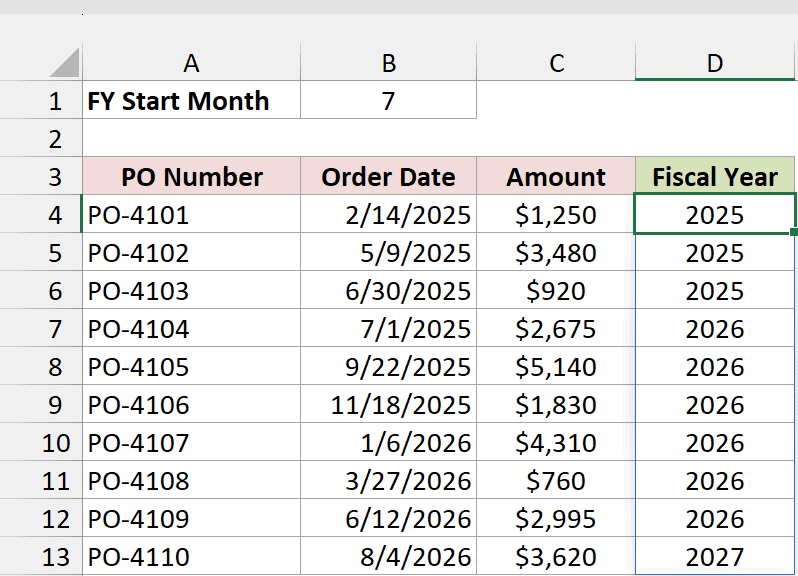Select cell PO-4109
Image resolution: width=798 pixels, height=576 pixels.
pos(191,518)
